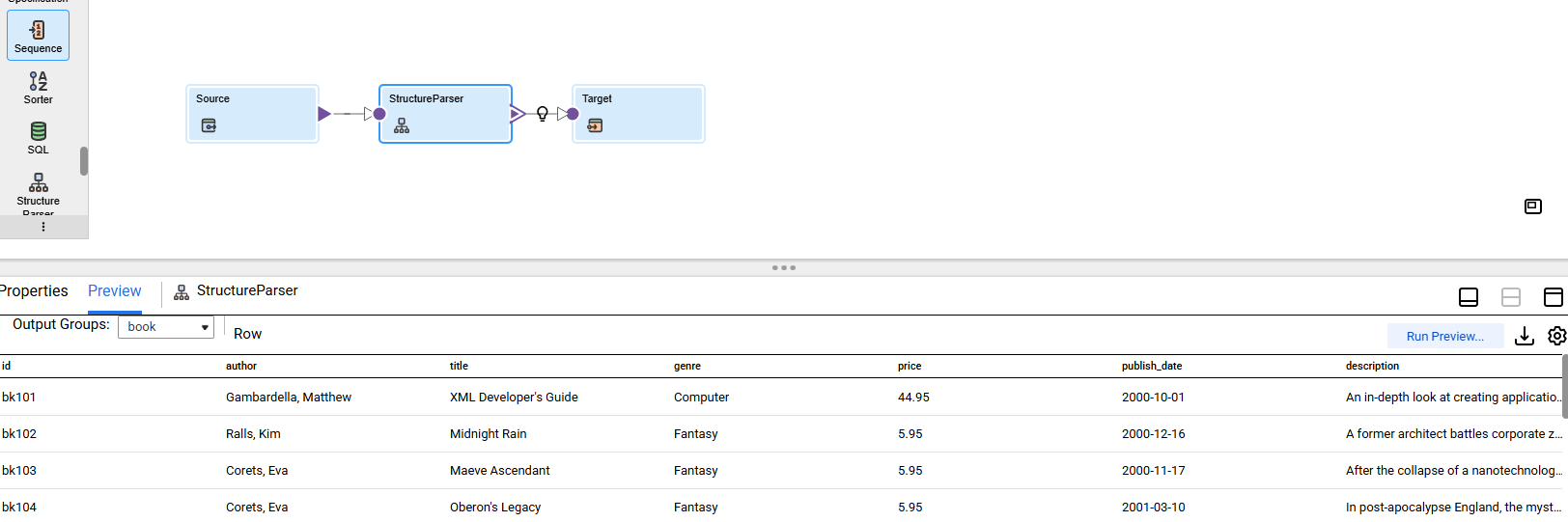Click the 'An in-depth look' description cell
Viewport: 1568px width, 522px height.
tap(1453, 397)
